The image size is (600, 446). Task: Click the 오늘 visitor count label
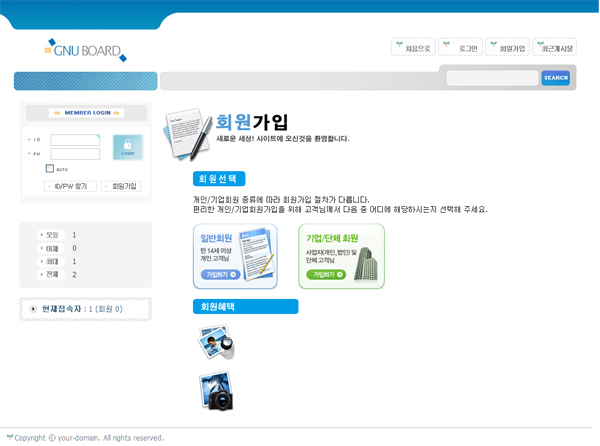tap(51, 235)
